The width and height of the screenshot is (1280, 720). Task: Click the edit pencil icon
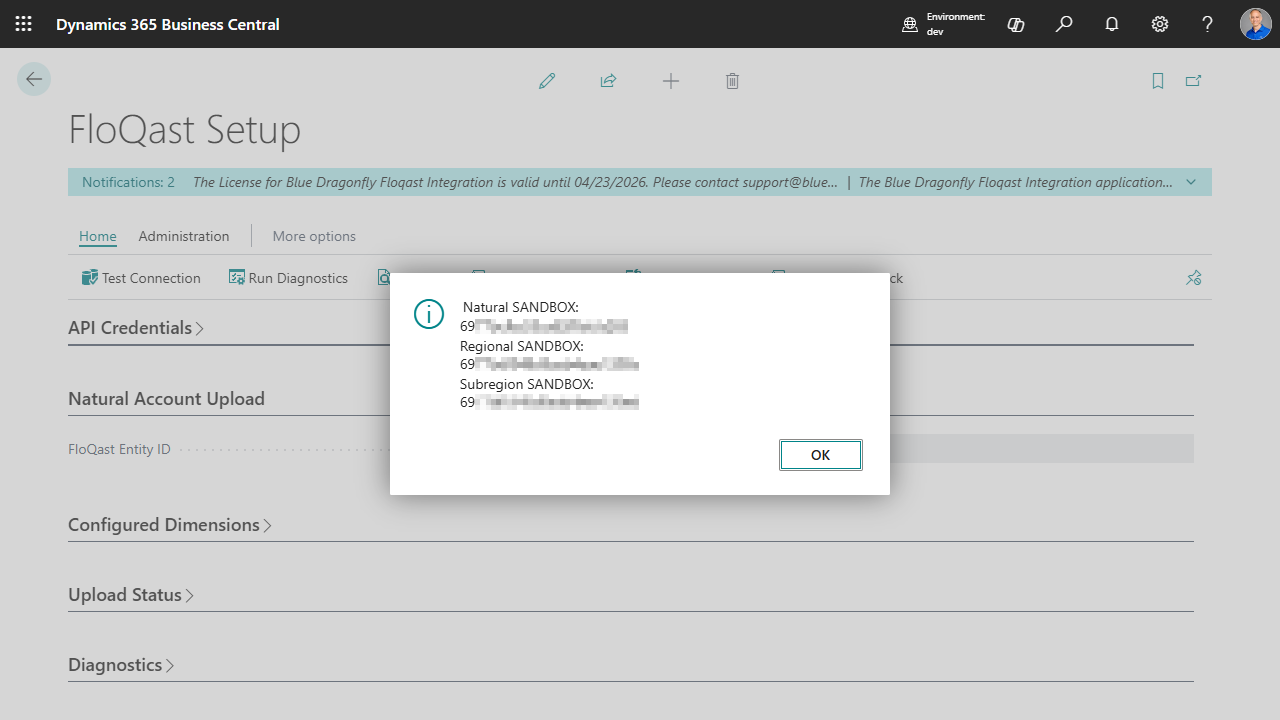tap(547, 81)
